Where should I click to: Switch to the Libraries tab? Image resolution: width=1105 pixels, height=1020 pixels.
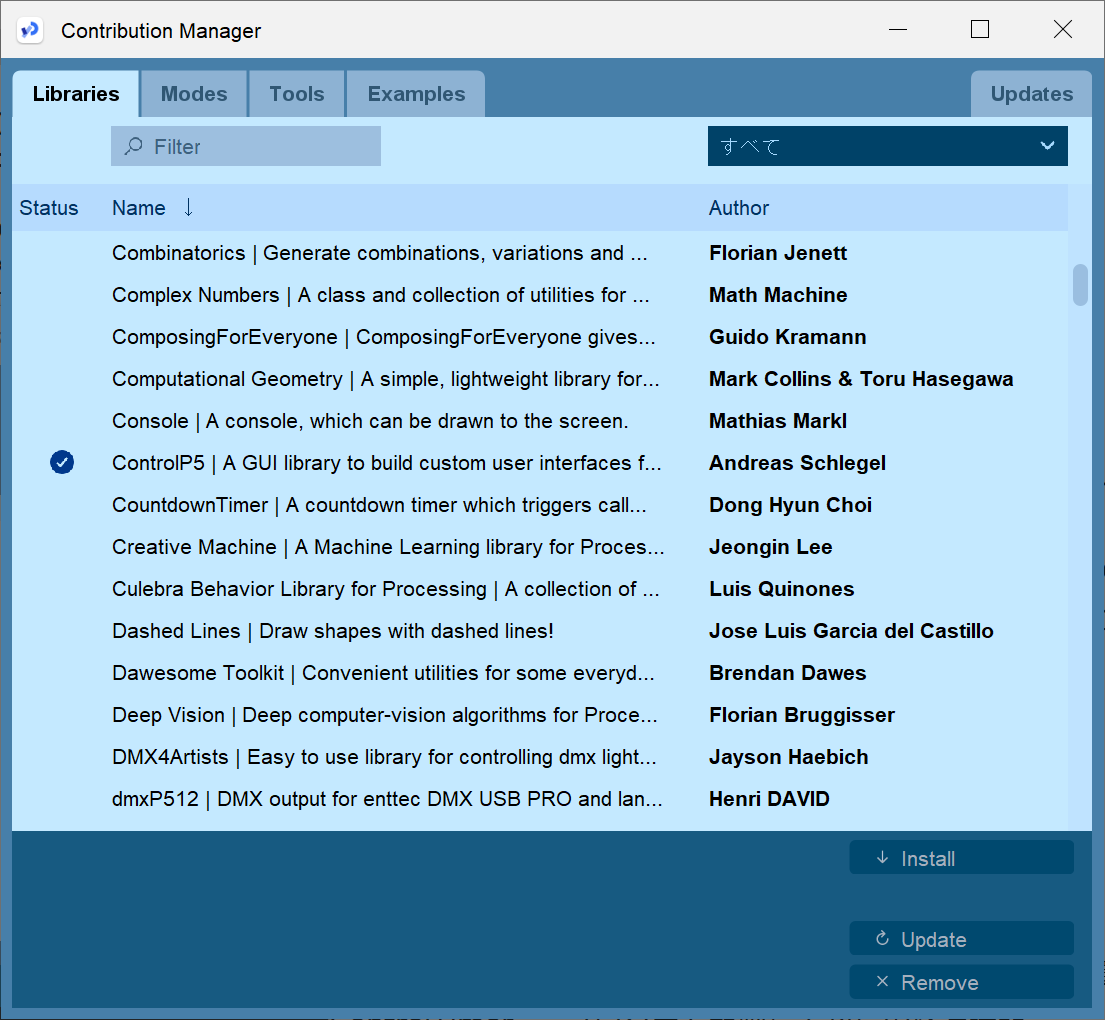[x=76, y=94]
